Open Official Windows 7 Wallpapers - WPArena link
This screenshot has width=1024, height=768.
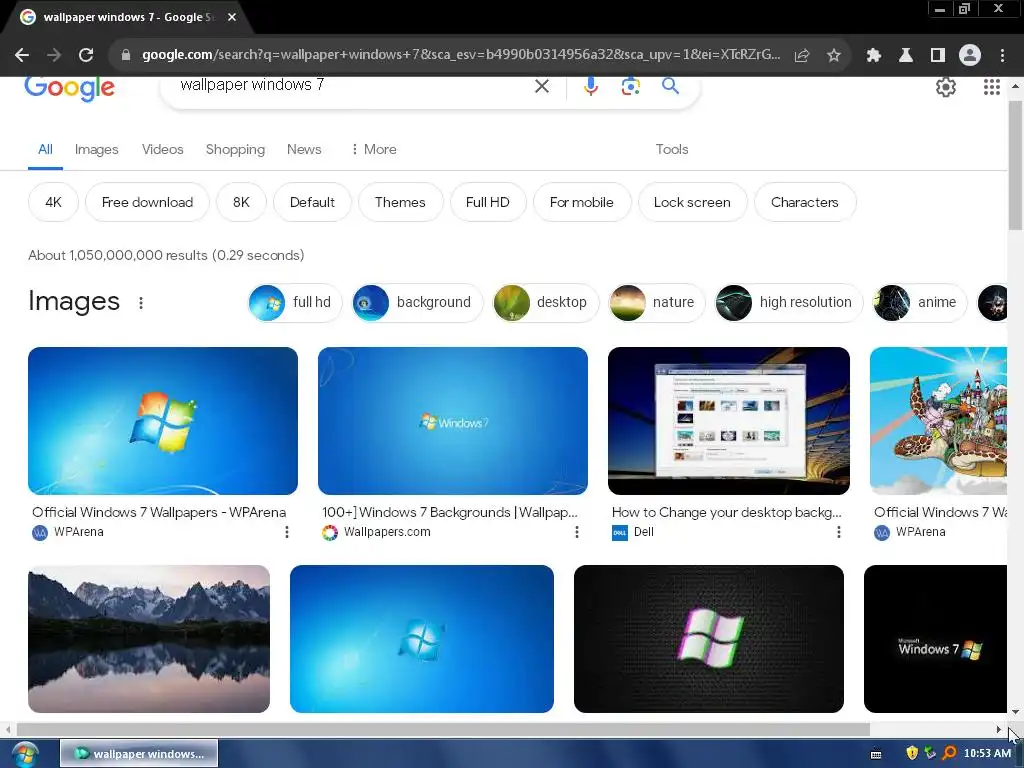(x=159, y=513)
